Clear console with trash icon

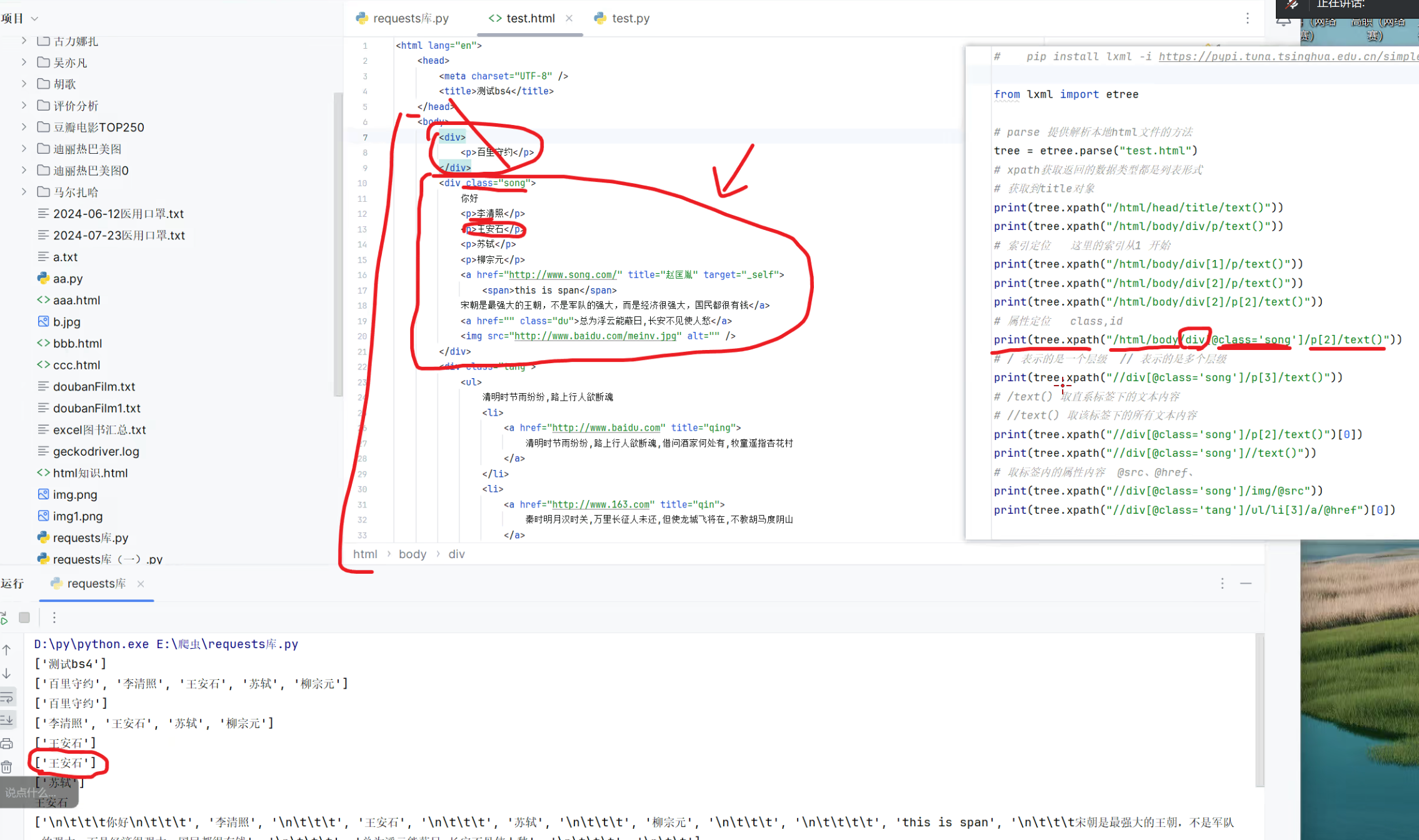[x=7, y=766]
